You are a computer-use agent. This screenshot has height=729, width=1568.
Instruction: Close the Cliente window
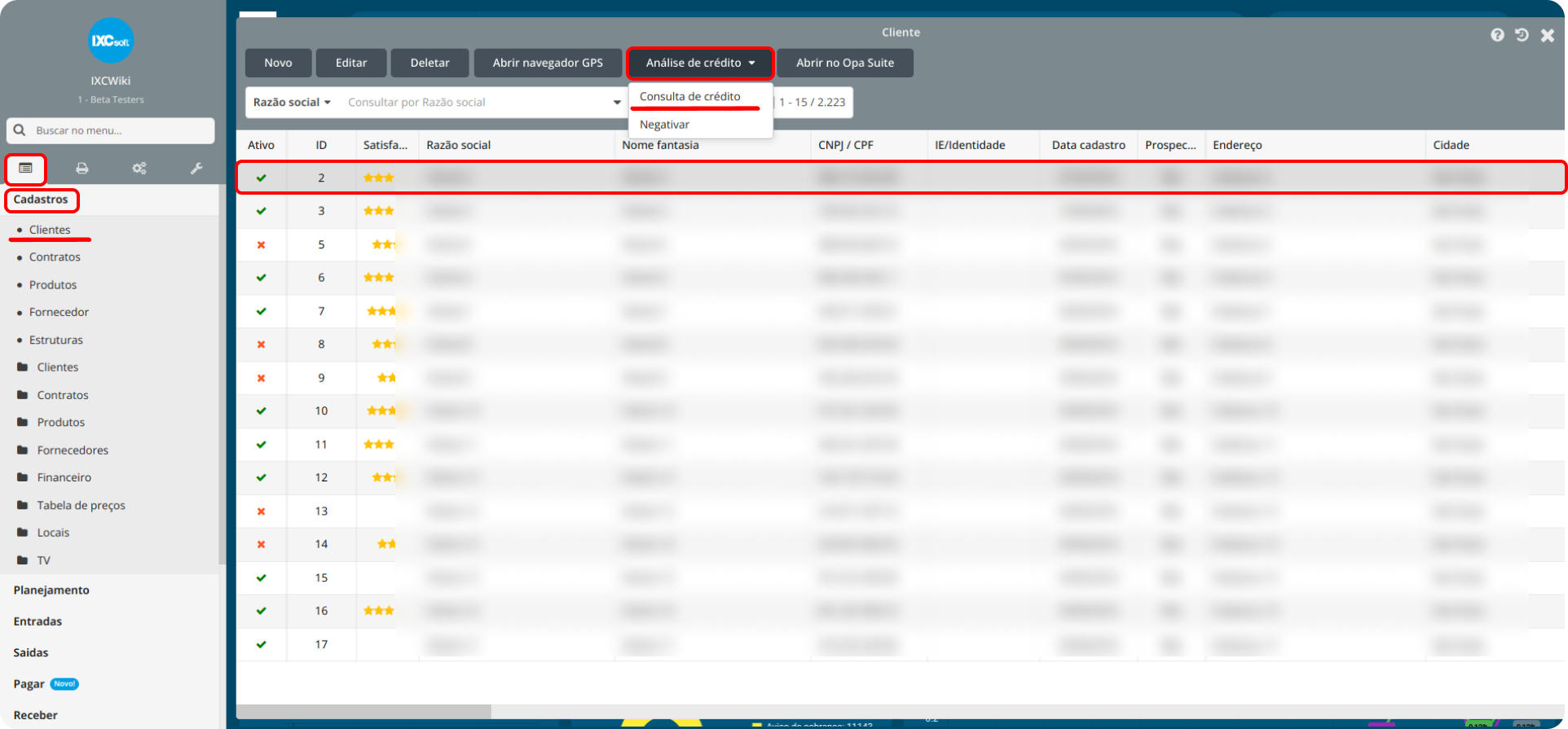pos(1548,35)
